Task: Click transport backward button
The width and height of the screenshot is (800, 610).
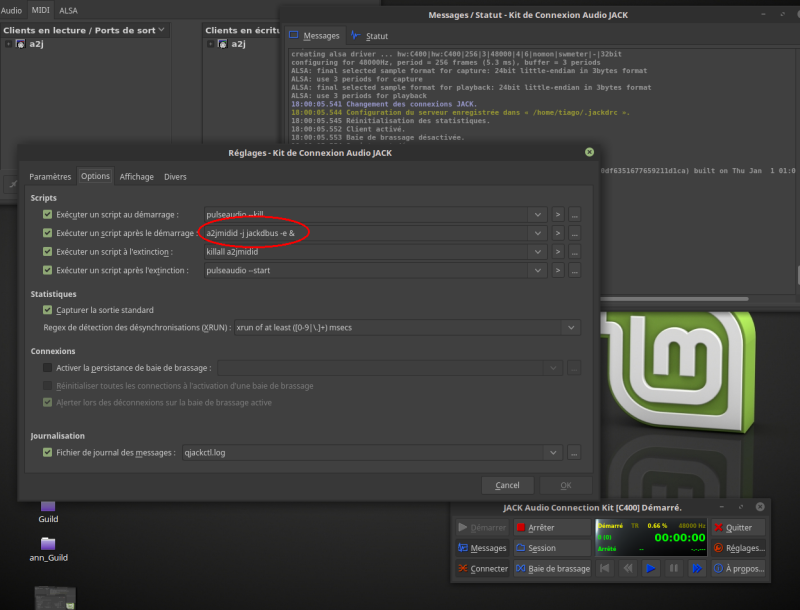Action: point(628,568)
